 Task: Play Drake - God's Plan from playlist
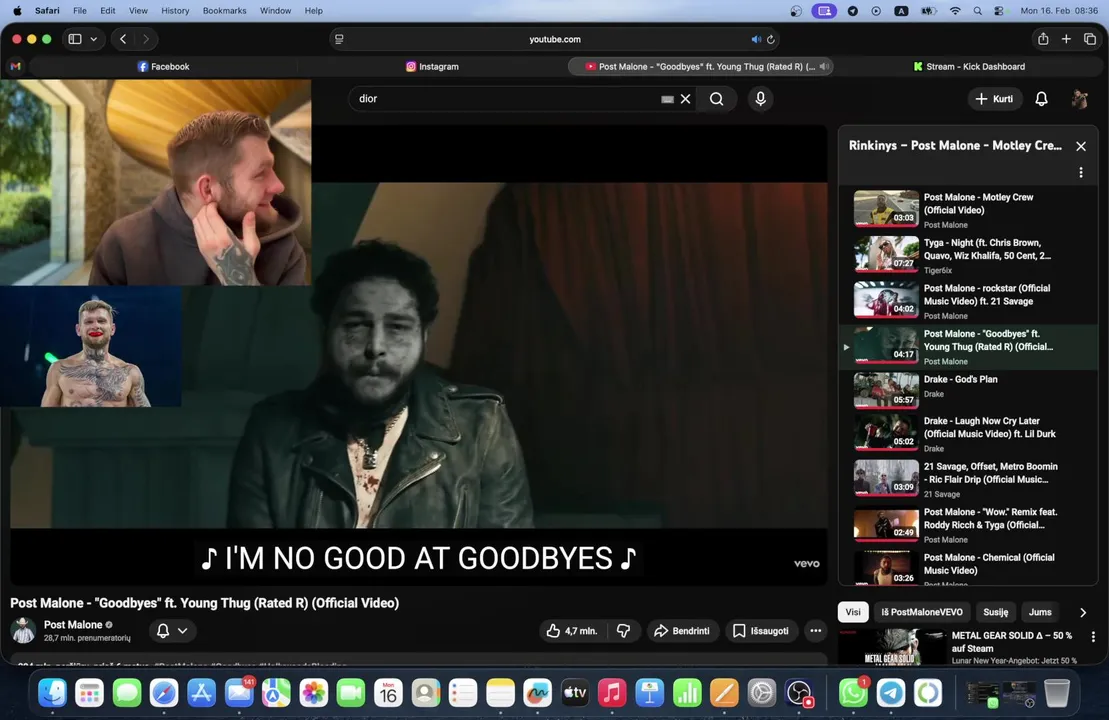click(x=967, y=390)
